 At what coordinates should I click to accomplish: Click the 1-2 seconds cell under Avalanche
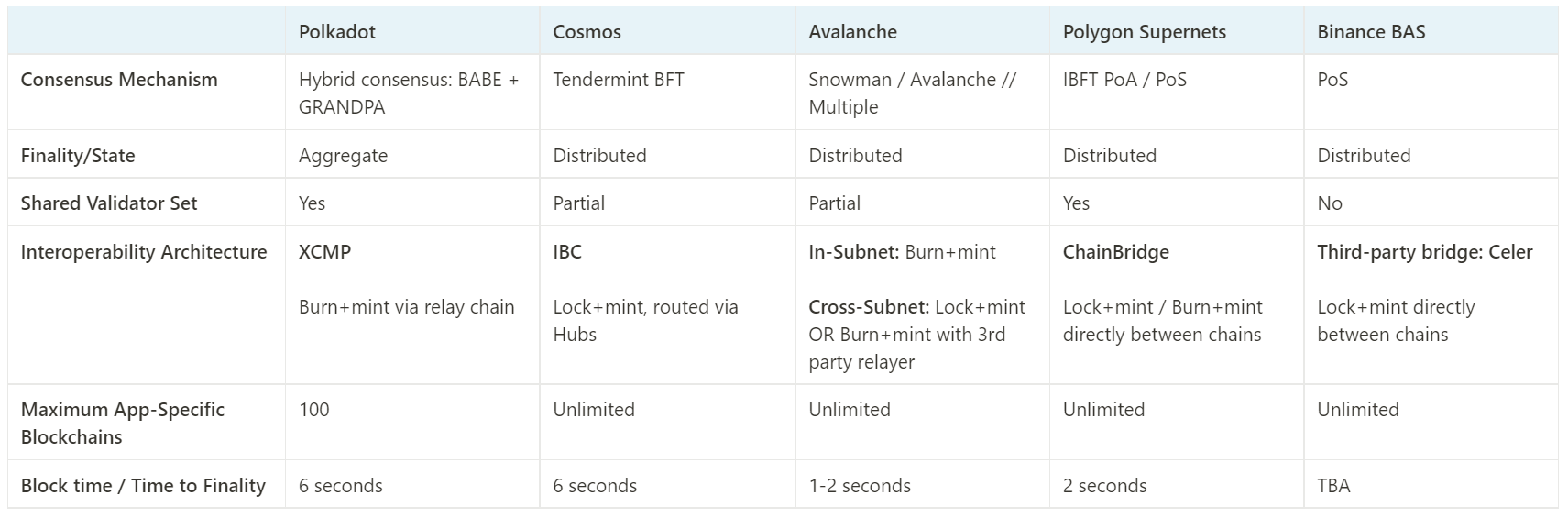[x=859, y=486]
